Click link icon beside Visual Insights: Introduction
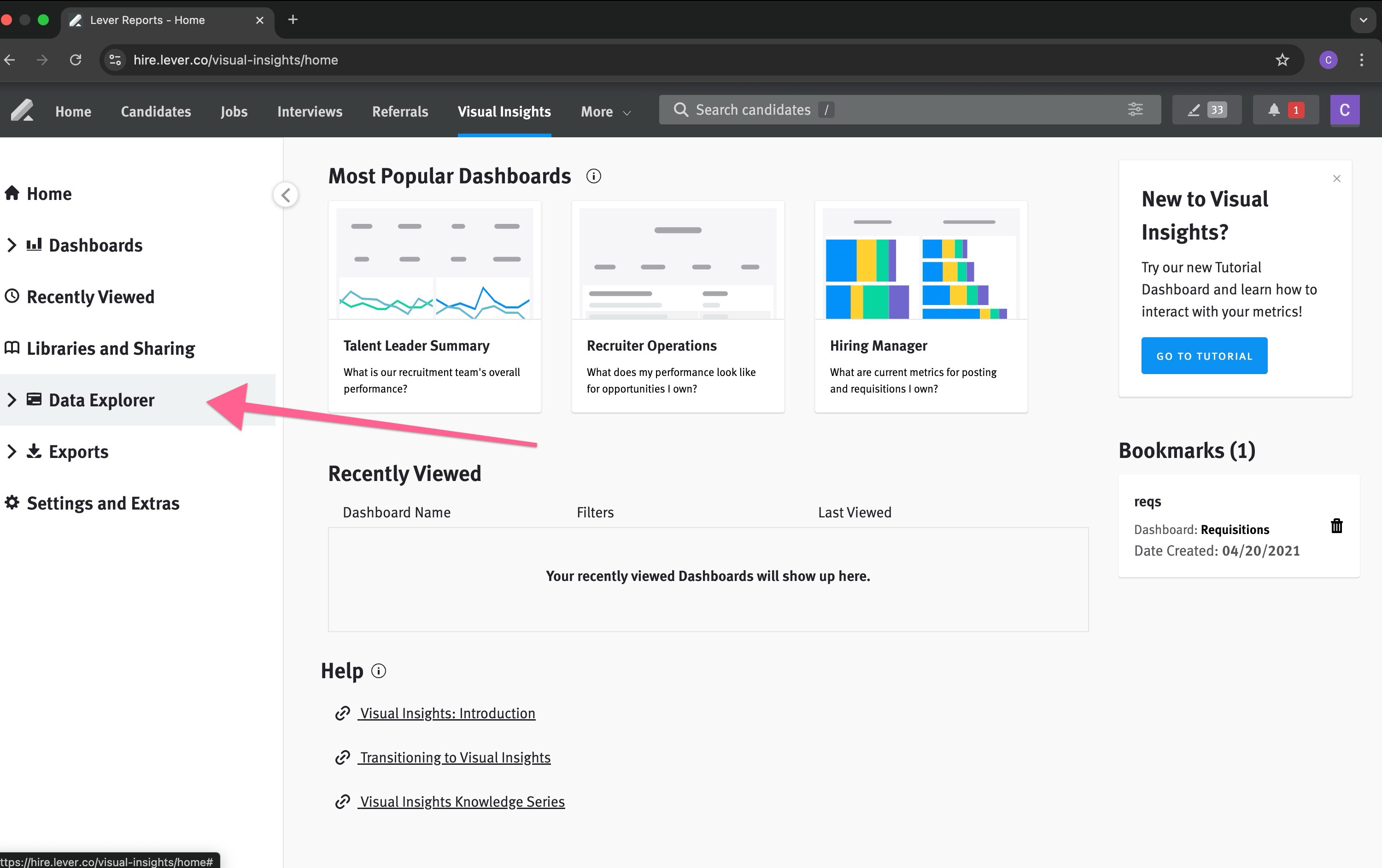The width and height of the screenshot is (1382, 868). (343, 713)
